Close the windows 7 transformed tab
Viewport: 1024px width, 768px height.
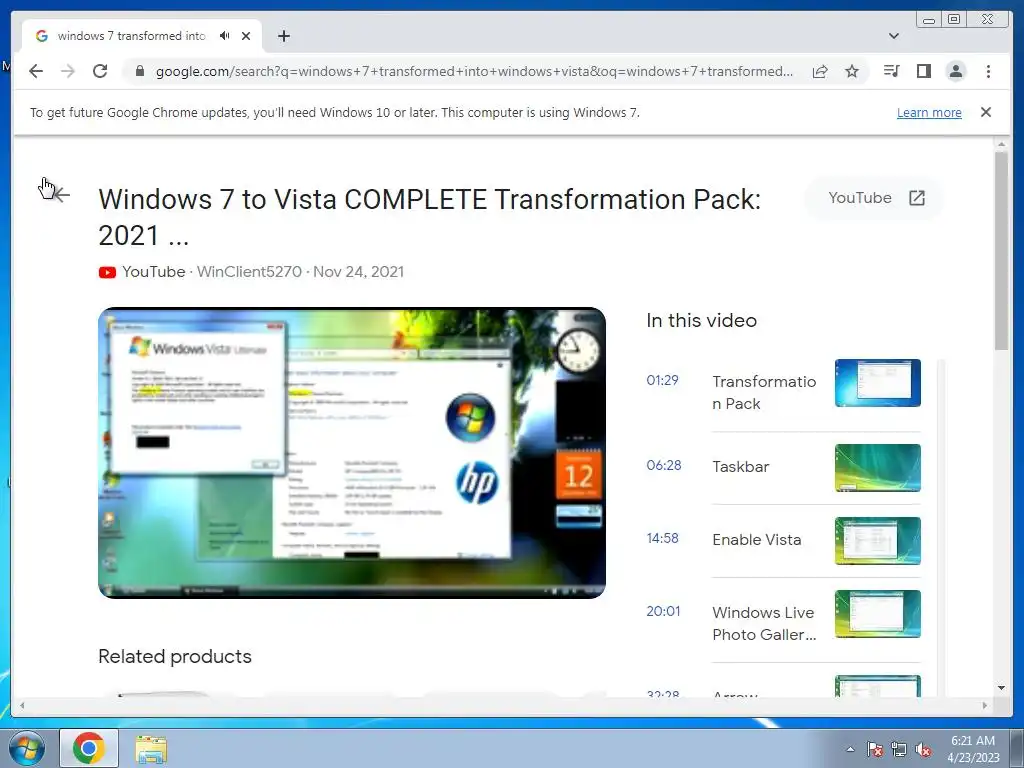(246, 36)
